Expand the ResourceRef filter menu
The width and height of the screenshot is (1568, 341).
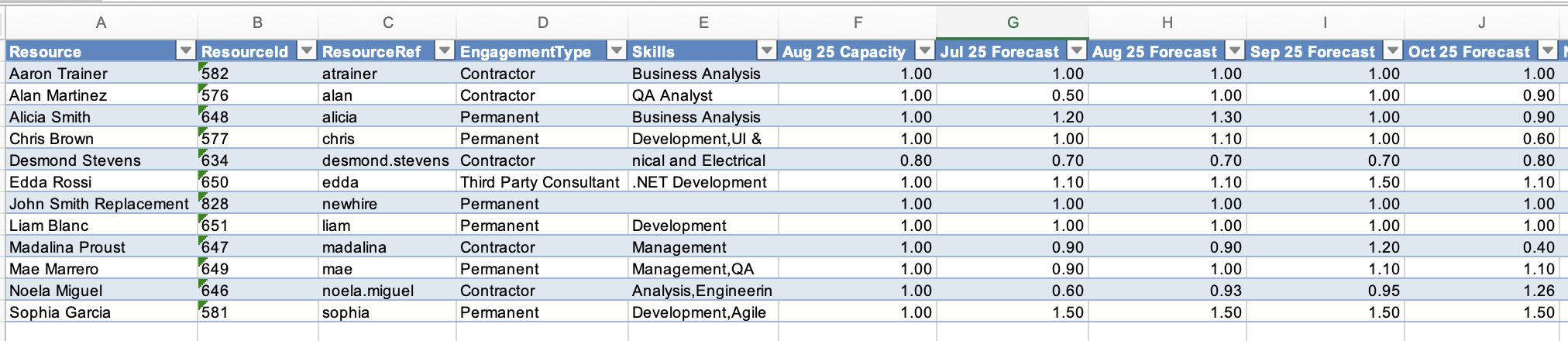tap(444, 51)
